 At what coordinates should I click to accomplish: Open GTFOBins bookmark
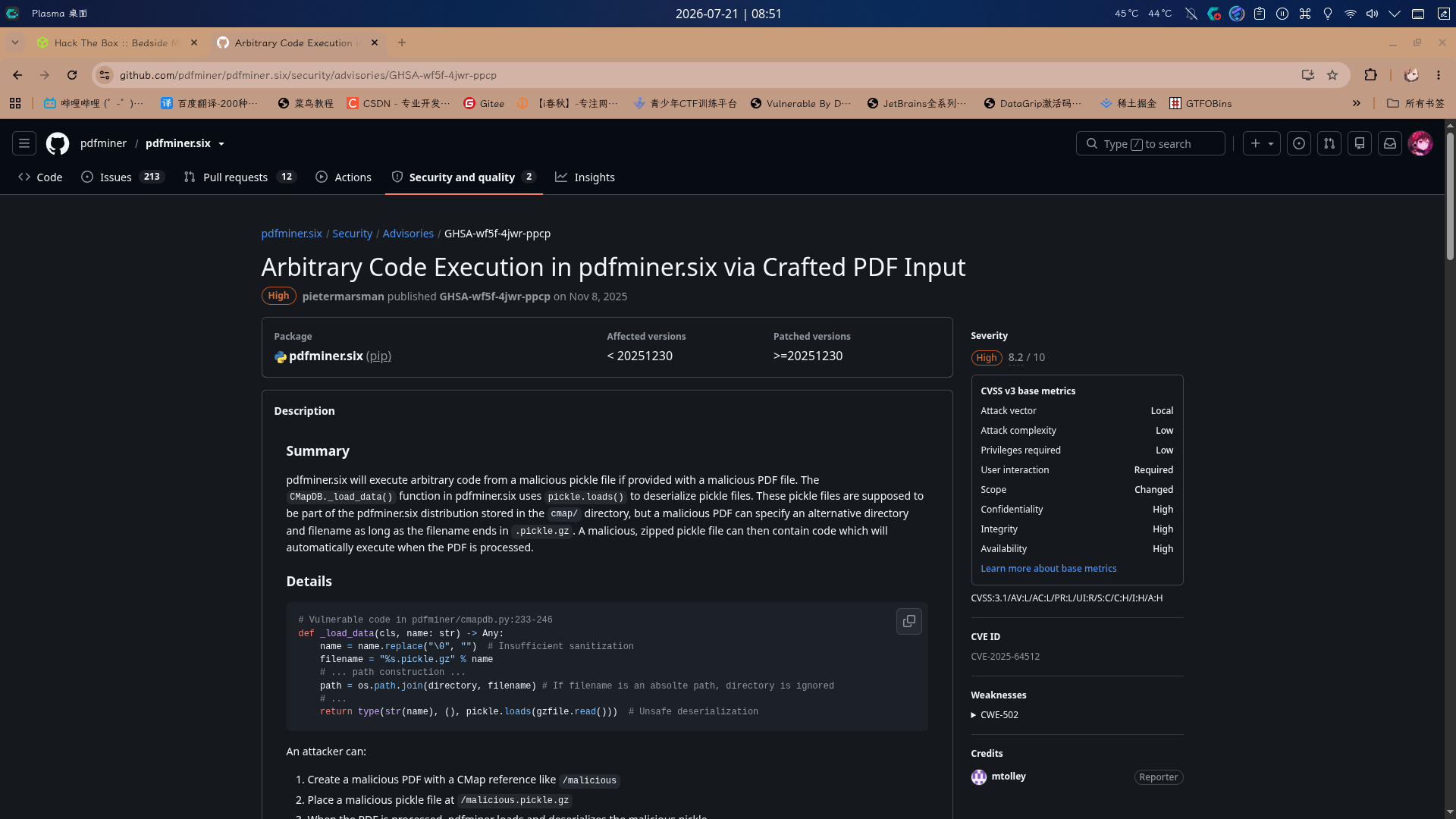(x=1200, y=103)
